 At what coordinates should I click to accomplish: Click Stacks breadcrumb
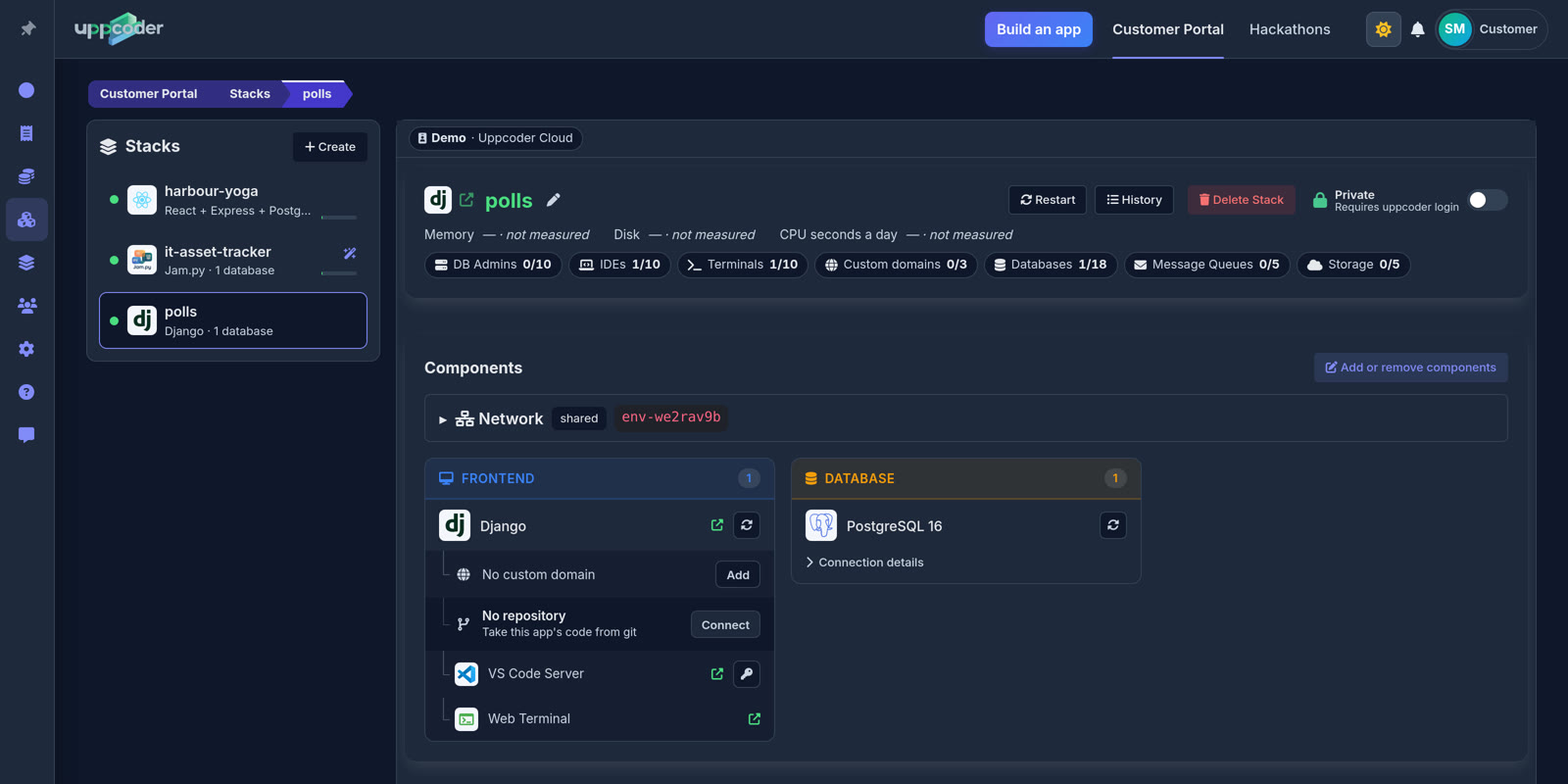click(x=249, y=94)
